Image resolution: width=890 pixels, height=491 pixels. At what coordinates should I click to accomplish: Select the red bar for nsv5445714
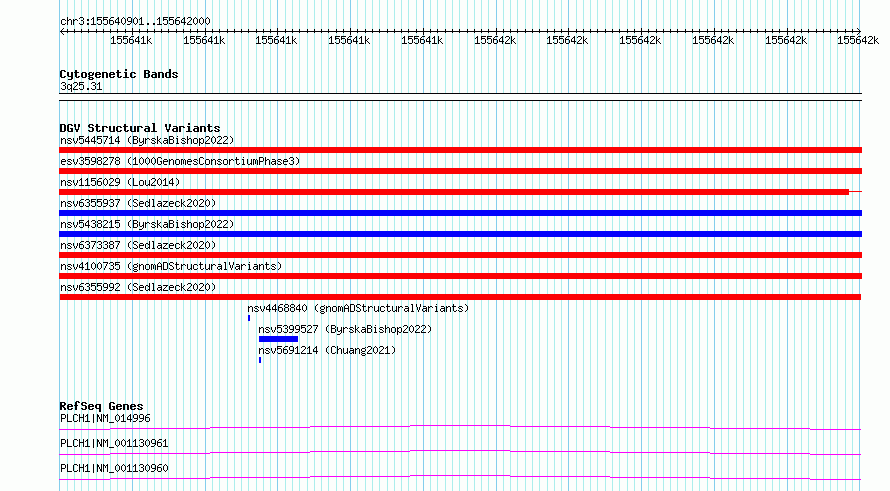pyautogui.click(x=460, y=150)
